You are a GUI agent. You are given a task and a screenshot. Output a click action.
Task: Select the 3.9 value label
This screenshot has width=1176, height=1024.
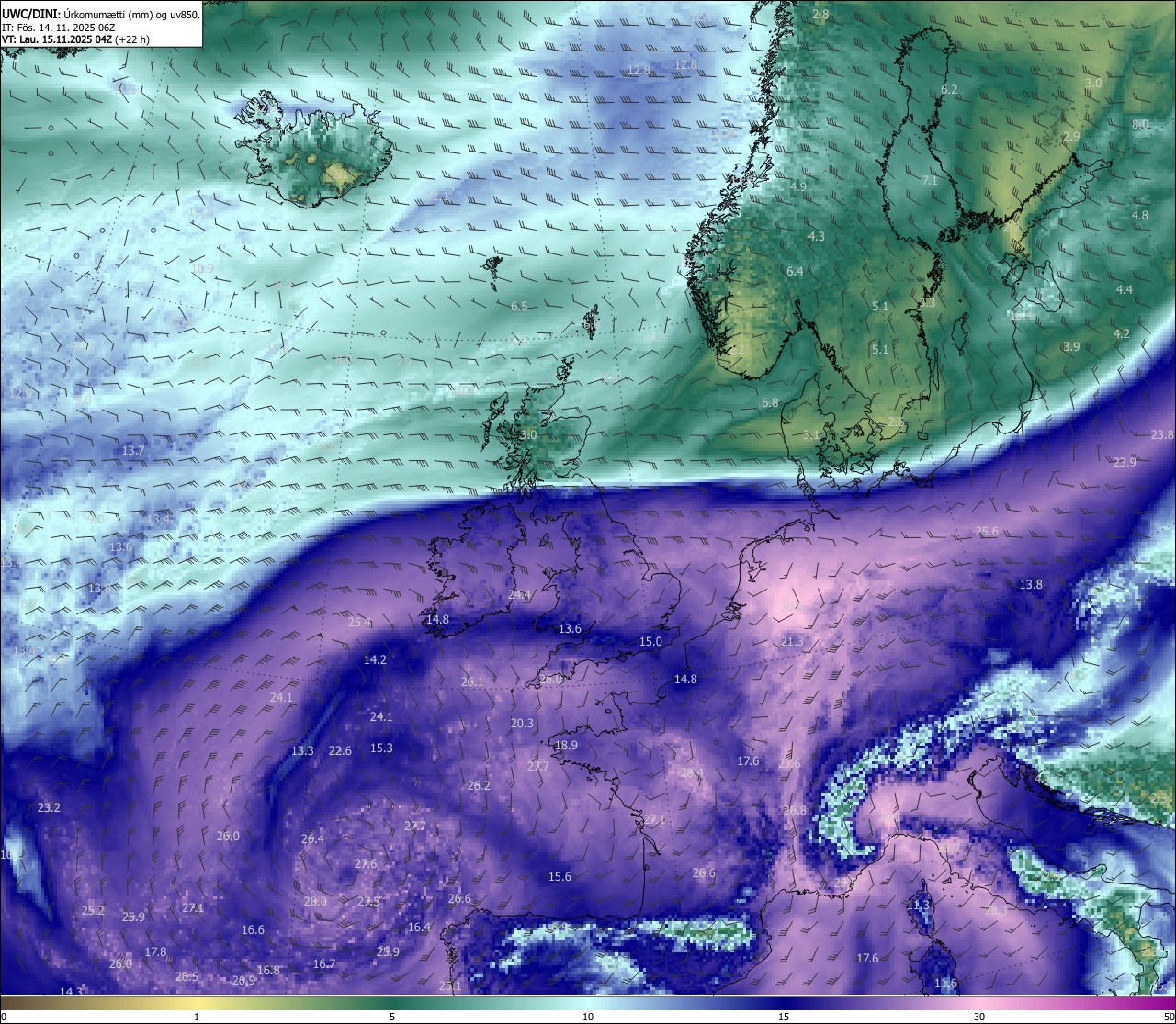(1071, 347)
